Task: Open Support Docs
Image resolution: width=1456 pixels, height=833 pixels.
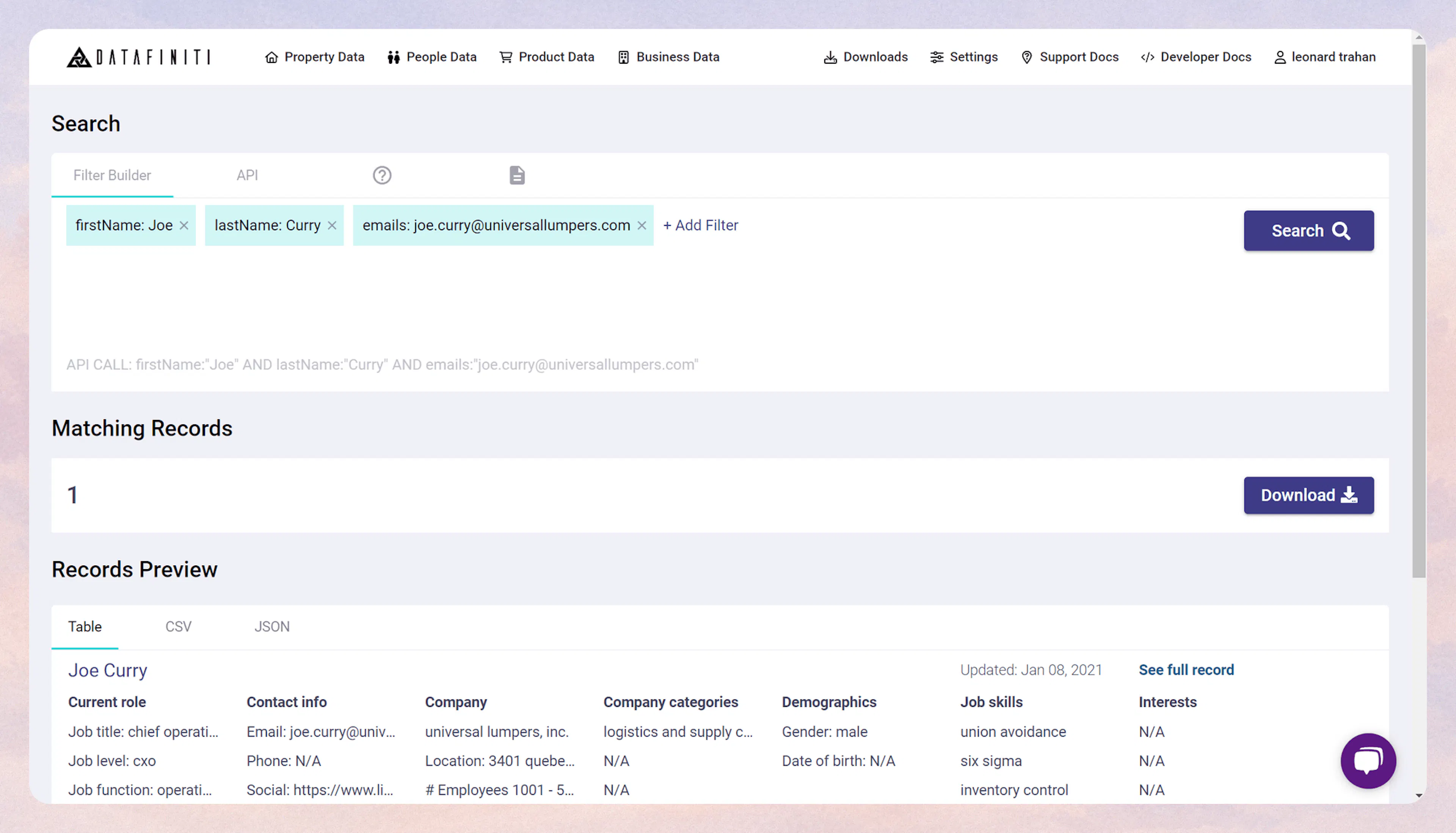Action: [x=1069, y=56]
